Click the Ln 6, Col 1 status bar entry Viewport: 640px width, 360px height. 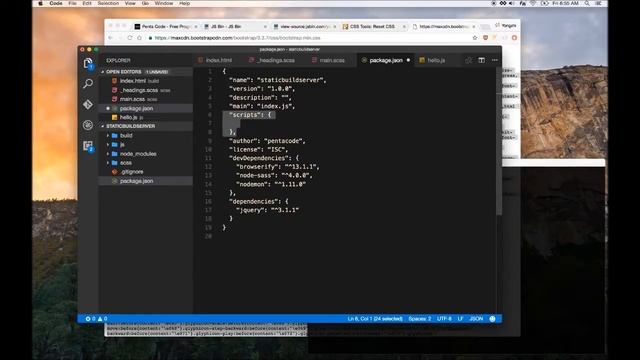375,319
